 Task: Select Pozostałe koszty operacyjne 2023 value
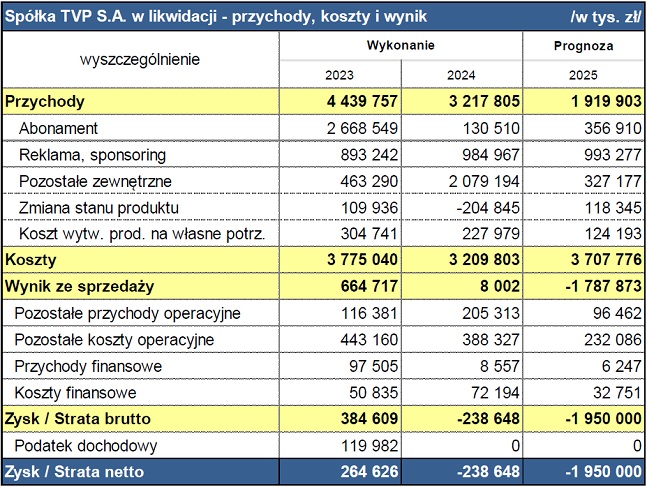[x=340, y=339]
